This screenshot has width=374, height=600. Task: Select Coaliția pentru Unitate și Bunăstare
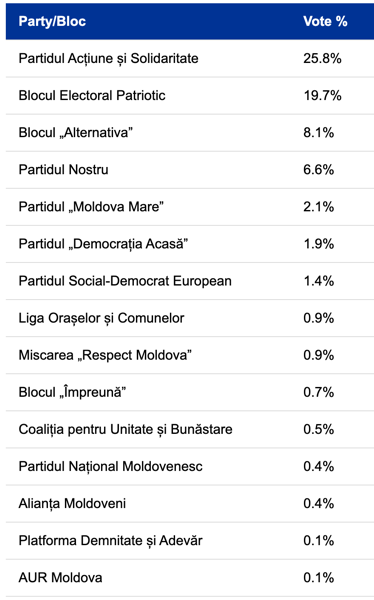126,430
